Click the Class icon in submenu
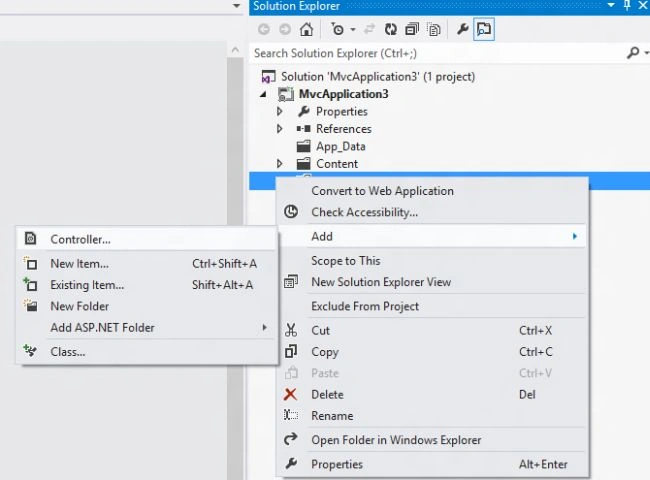Screen dimensions: 650x480 tap(30, 351)
